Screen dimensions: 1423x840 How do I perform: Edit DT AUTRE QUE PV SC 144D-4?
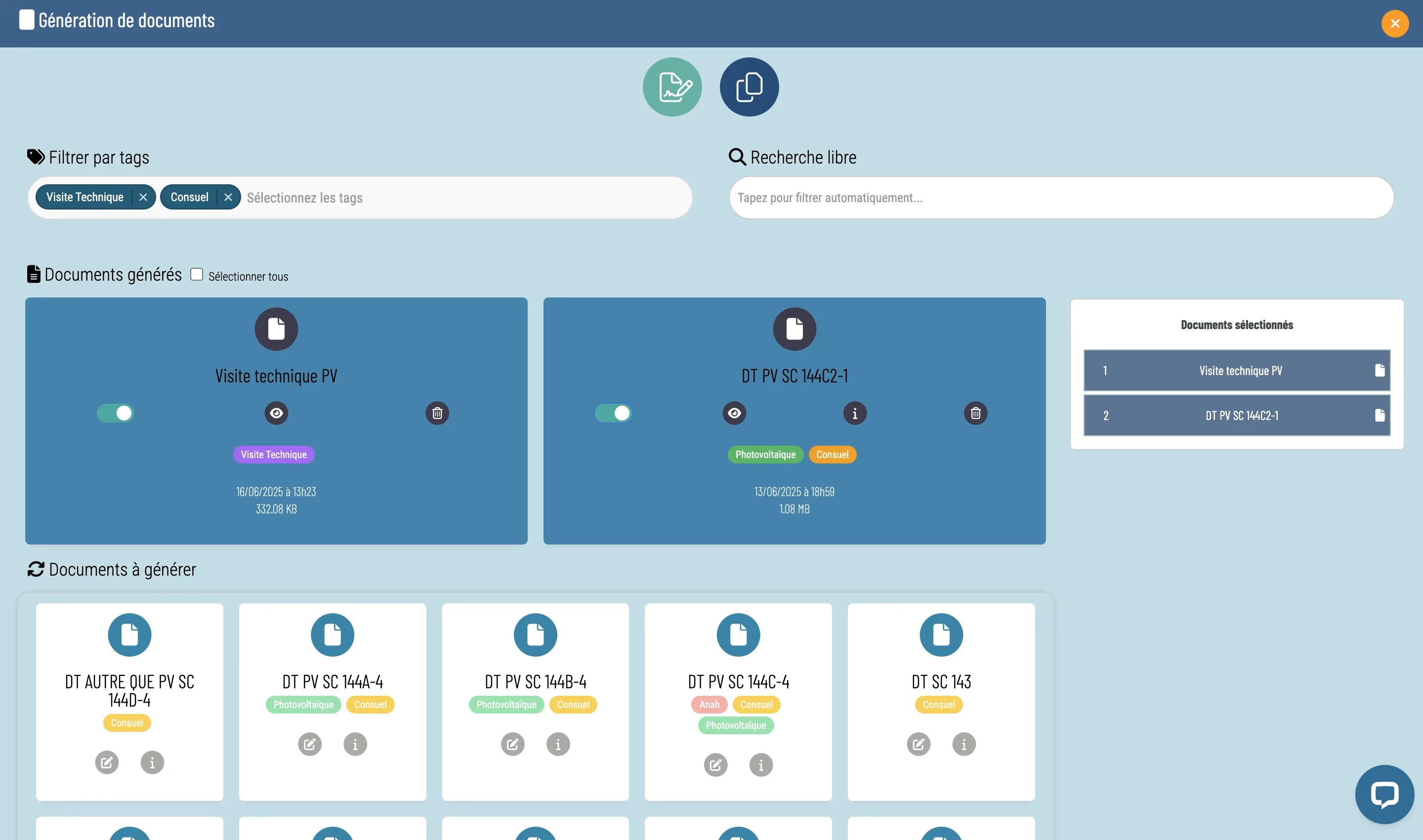[106, 762]
